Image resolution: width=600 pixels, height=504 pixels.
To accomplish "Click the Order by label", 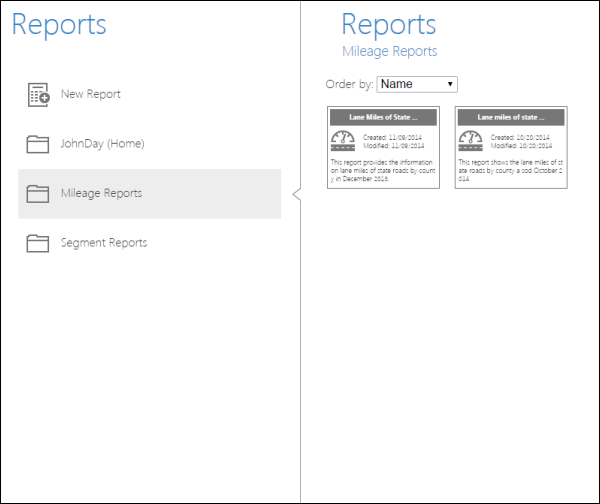I will [350, 85].
